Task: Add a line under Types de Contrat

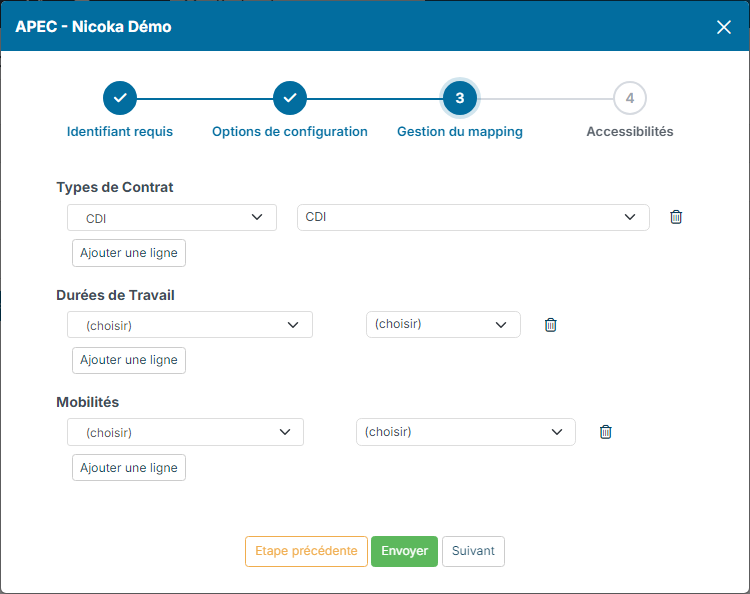Action: 129,253
